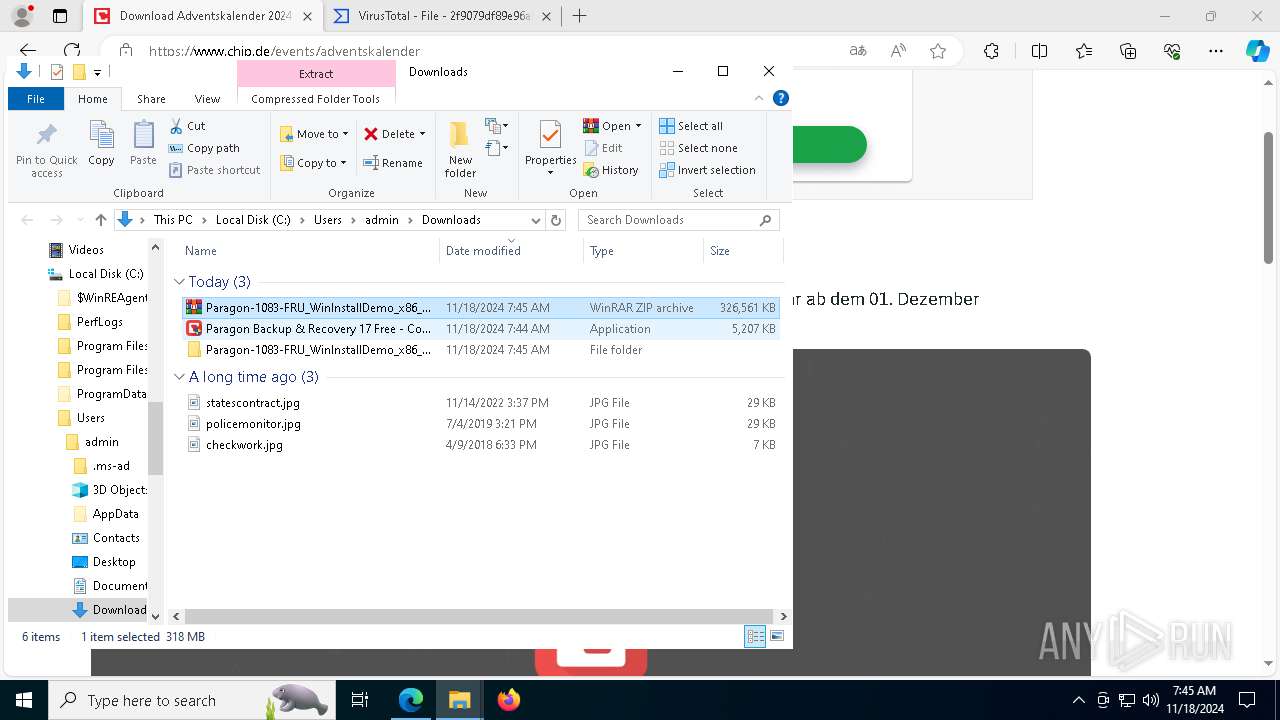Click the Edit command in ribbon
Viewport: 1280px width, 720px height.
pos(603,148)
